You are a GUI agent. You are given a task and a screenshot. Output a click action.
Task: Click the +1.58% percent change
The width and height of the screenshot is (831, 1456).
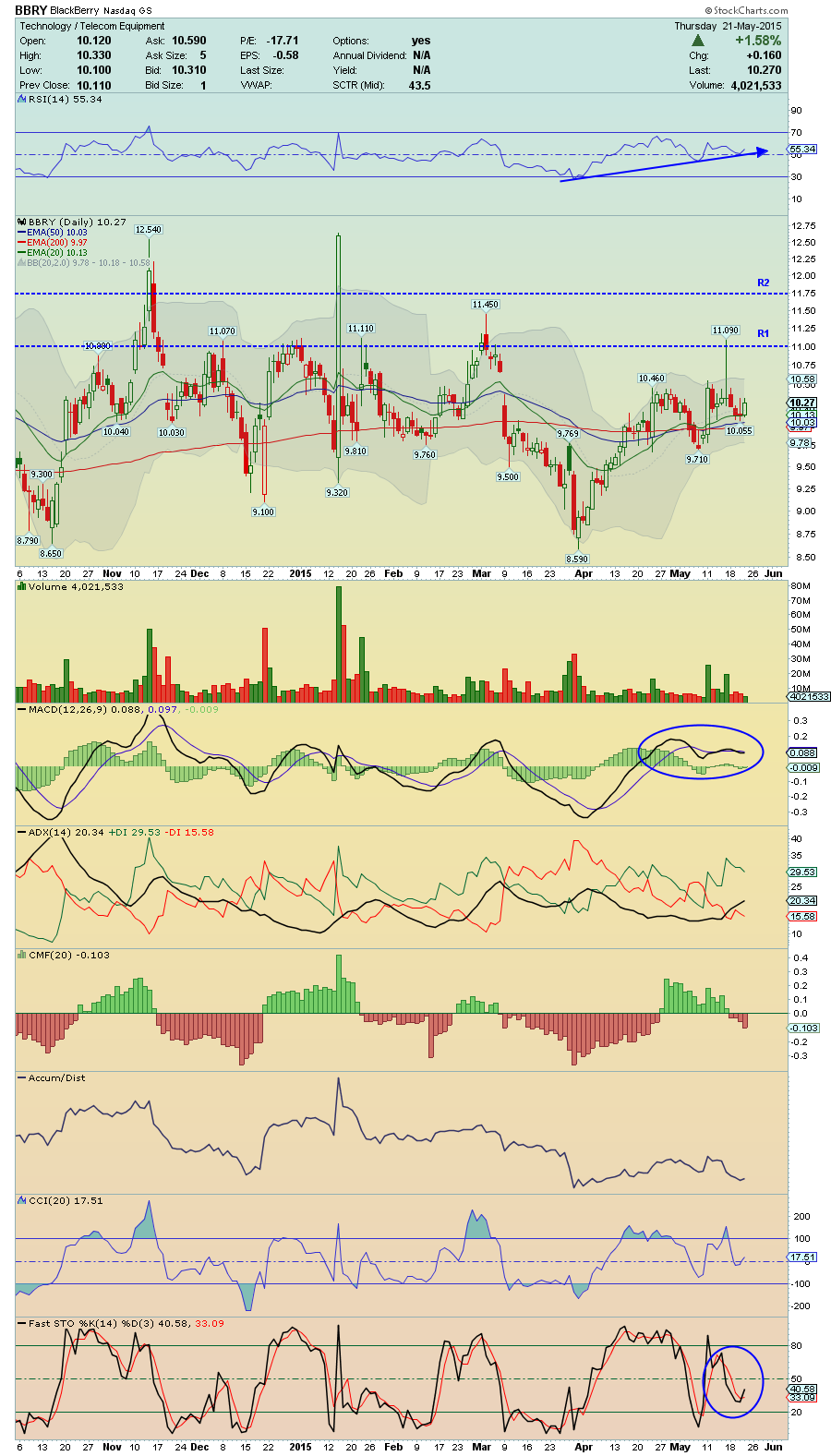pos(758,41)
